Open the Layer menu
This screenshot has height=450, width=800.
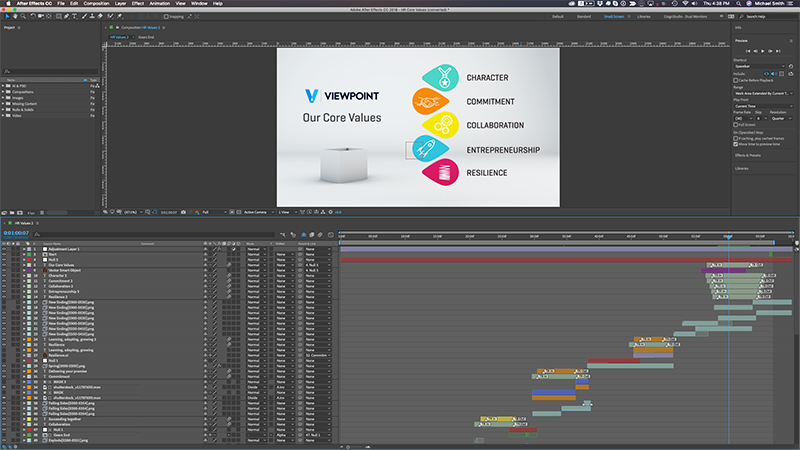(x=120, y=3)
